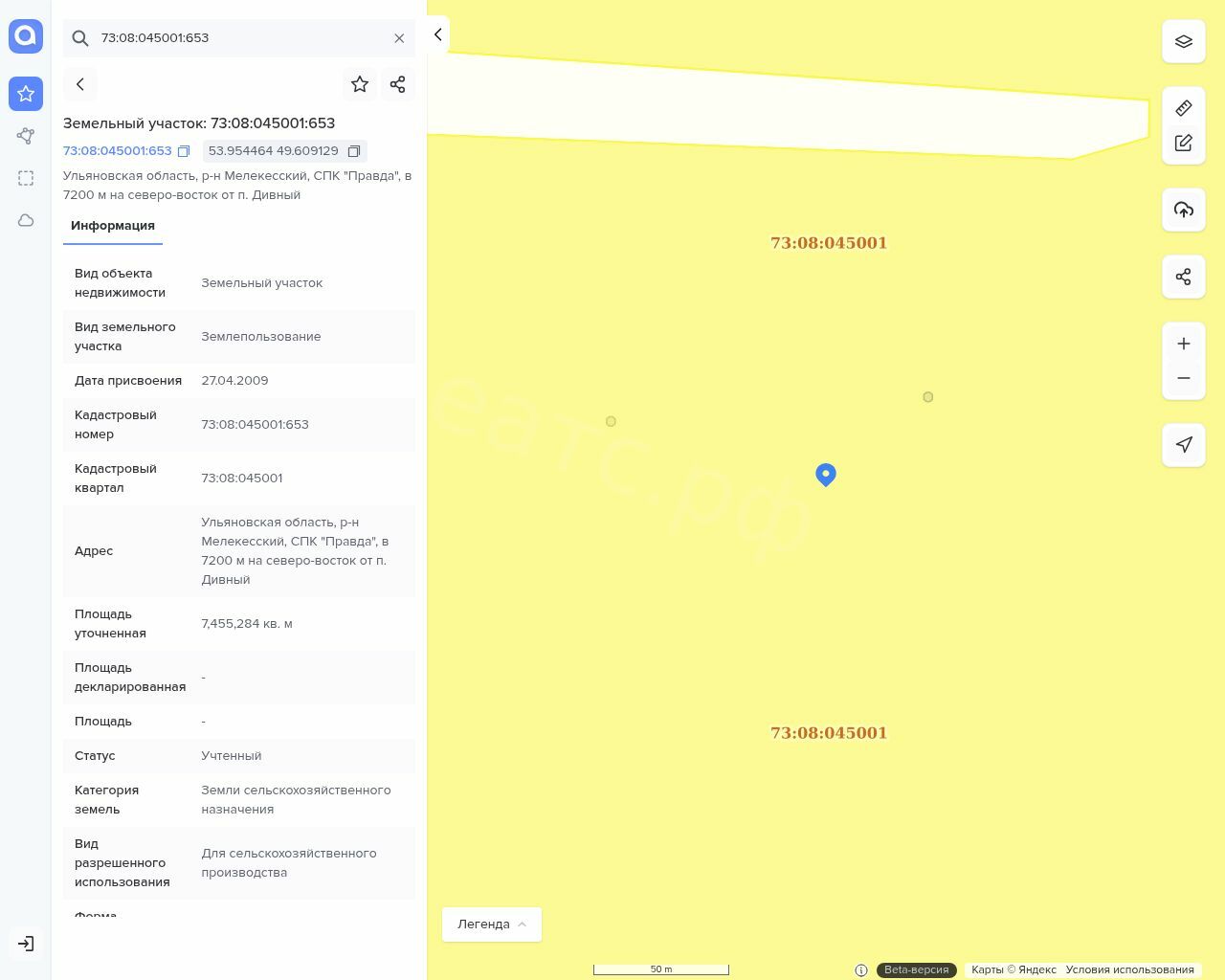Add parcel to favorites with star
This screenshot has width=1225, height=980.
[x=360, y=84]
